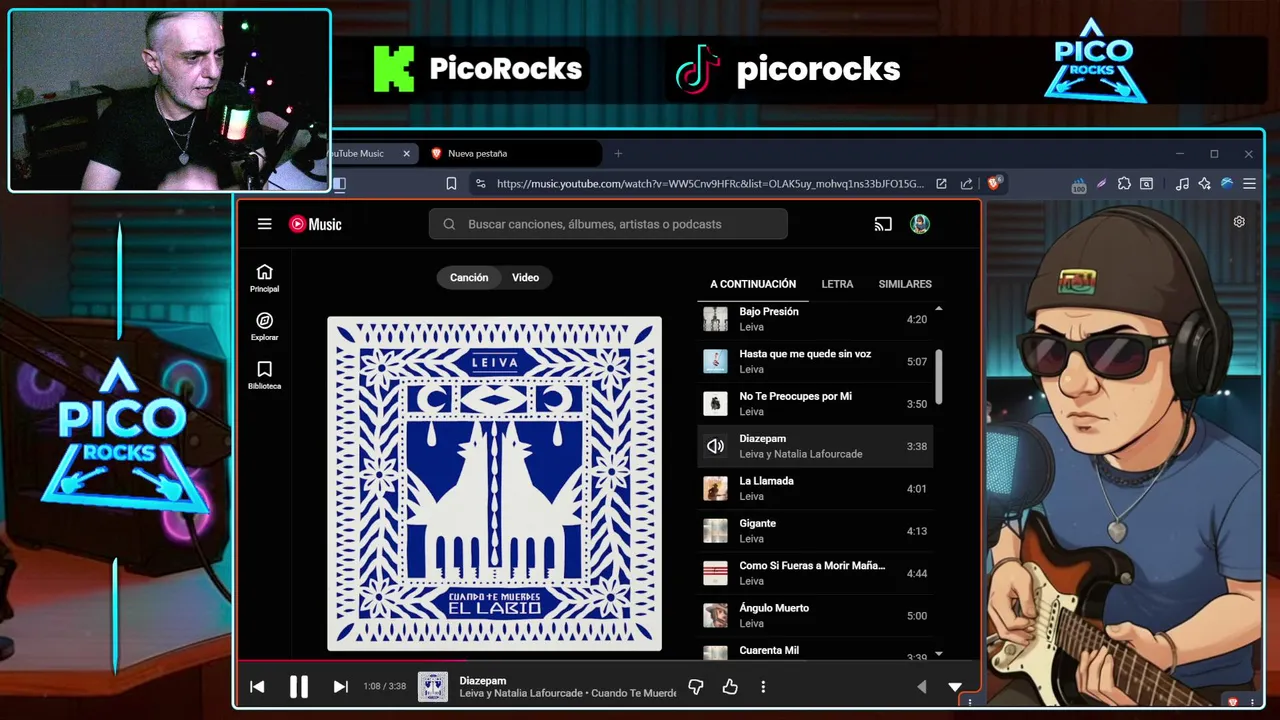Viewport: 1280px width, 720px height.
Task: Open the player bar three-dot menu
Action: [763, 687]
